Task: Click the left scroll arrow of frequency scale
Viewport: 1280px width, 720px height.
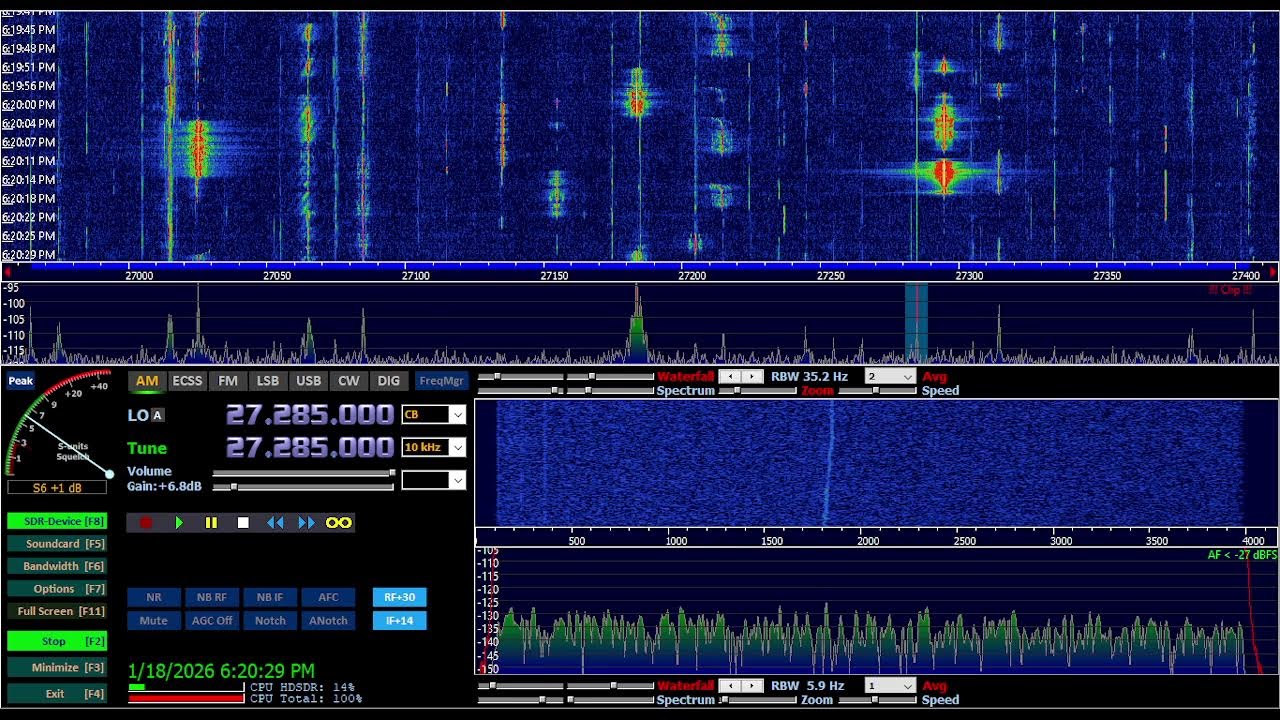Action: [8, 272]
